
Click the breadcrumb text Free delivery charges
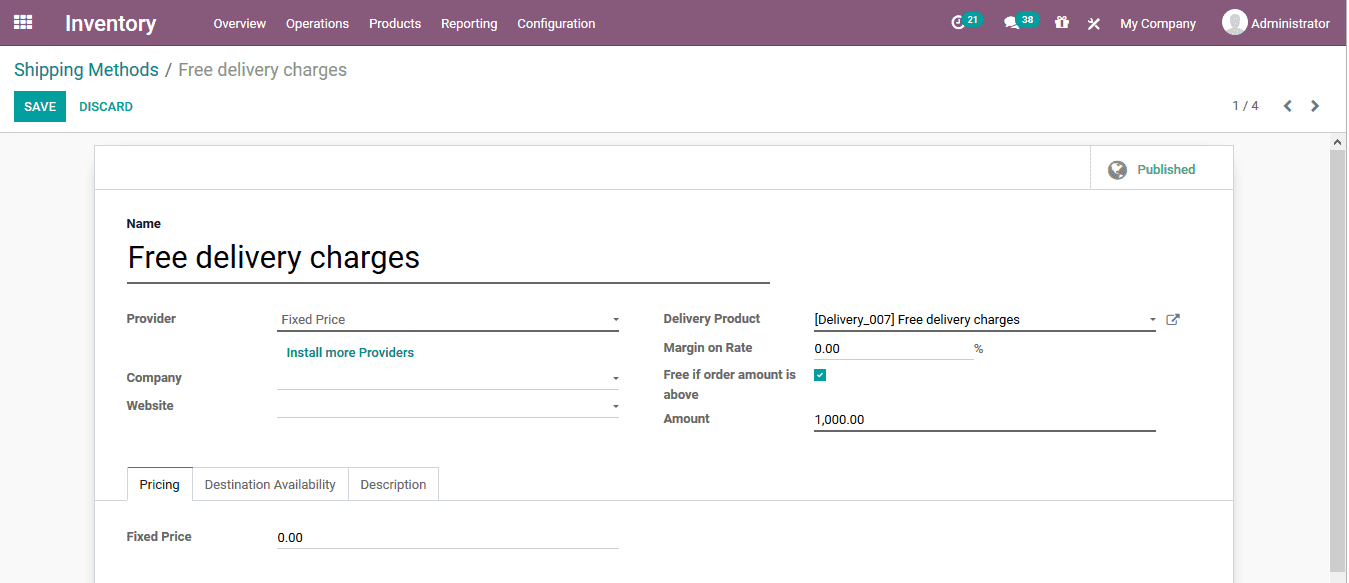pyautogui.click(x=263, y=70)
